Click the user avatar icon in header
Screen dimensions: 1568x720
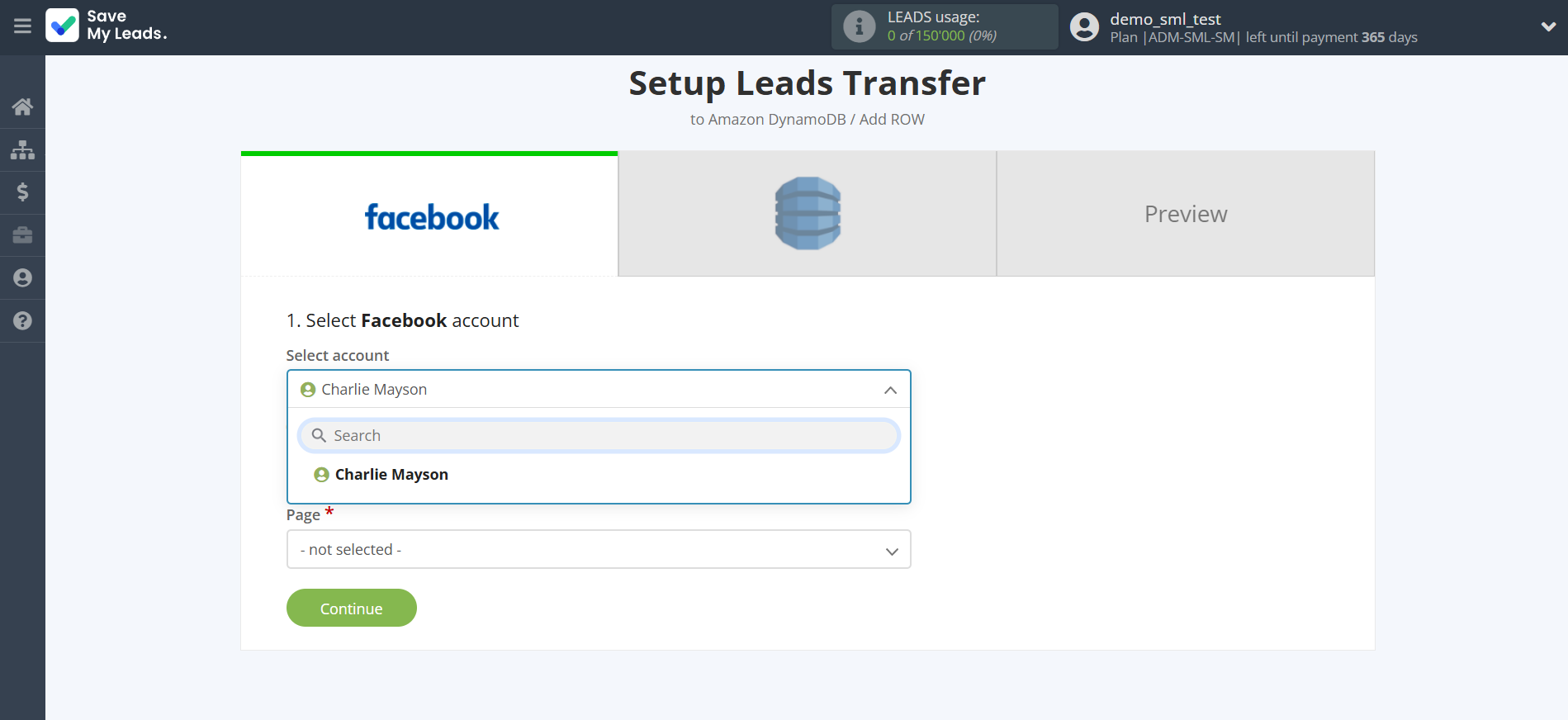pos(1084,27)
